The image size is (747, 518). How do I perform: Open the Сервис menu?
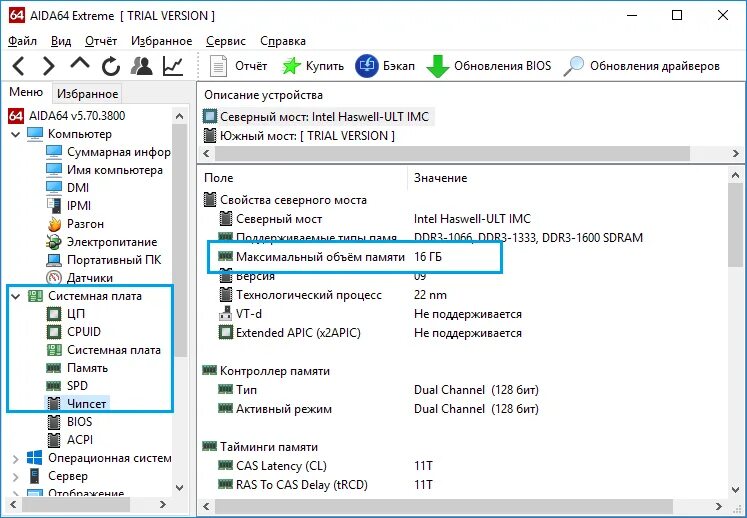tap(226, 41)
